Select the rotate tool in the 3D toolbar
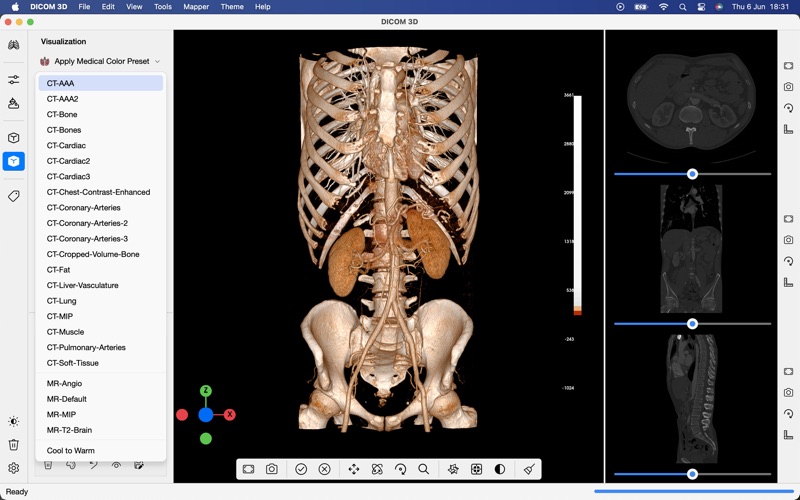This screenshot has width=800, height=500. click(x=401, y=469)
